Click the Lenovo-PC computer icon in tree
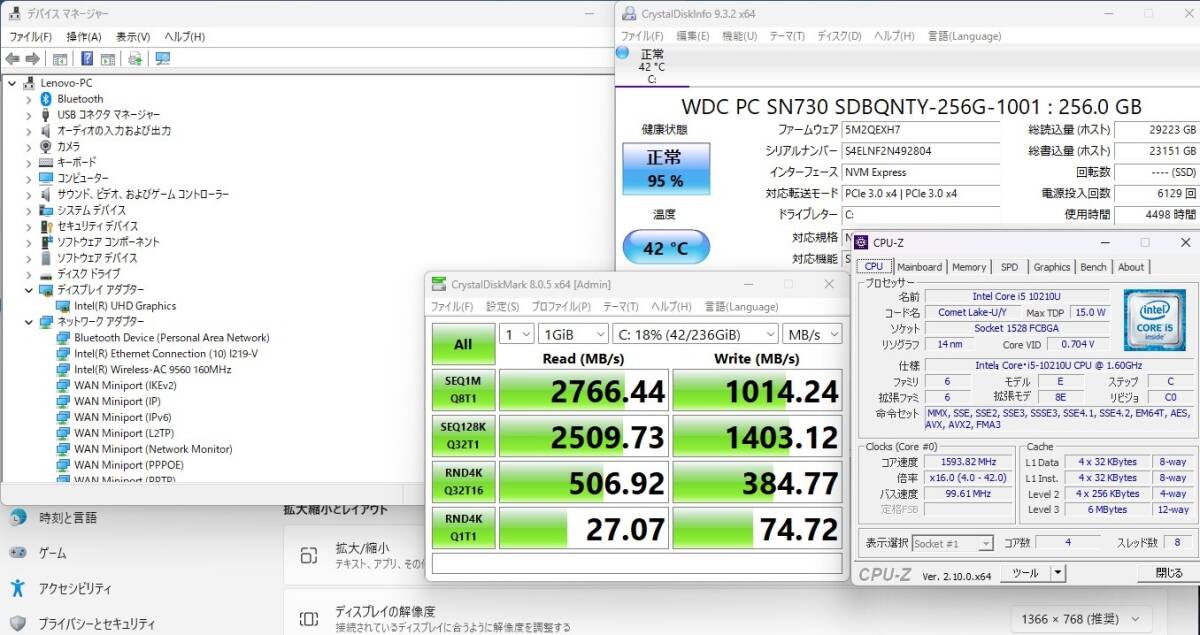The image size is (1200, 635). pyautogui.click(x=29, y=83)
